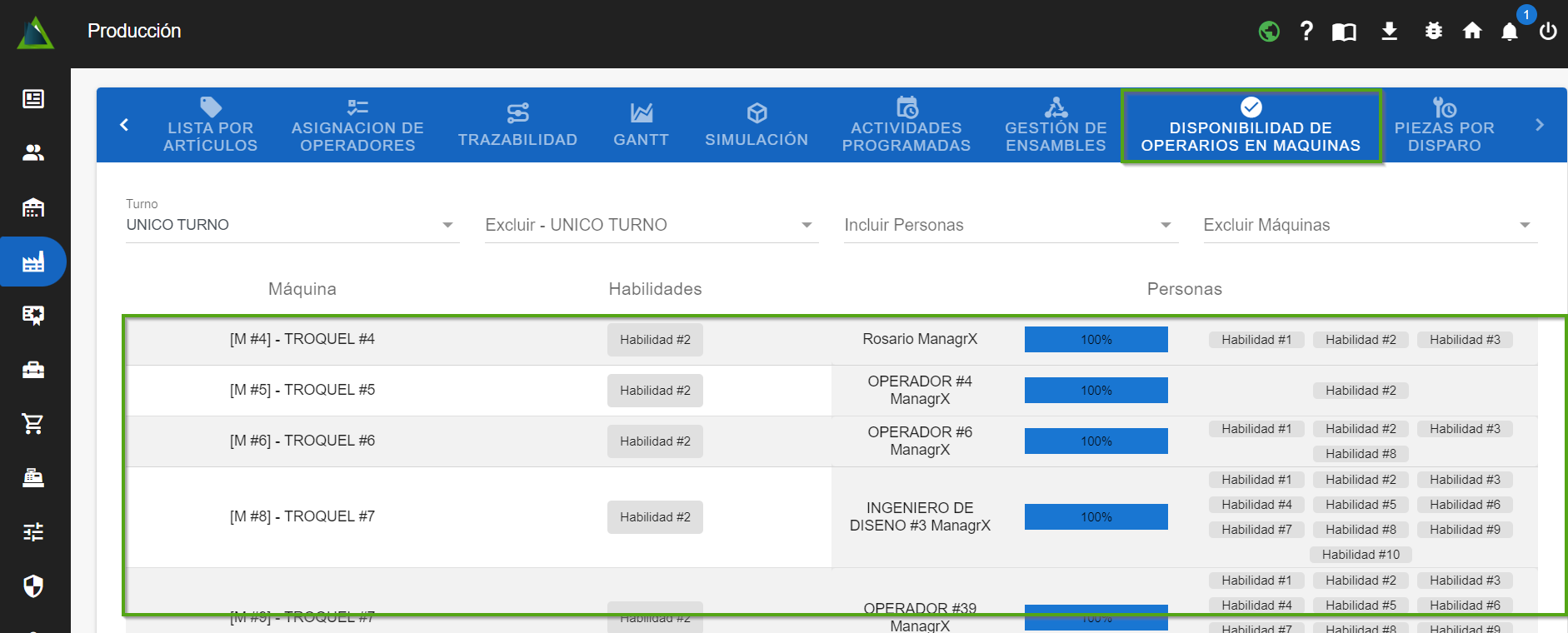
Task: Click Habilidad #2 chip for TROQUEL #4
Action: click(655, 340)
